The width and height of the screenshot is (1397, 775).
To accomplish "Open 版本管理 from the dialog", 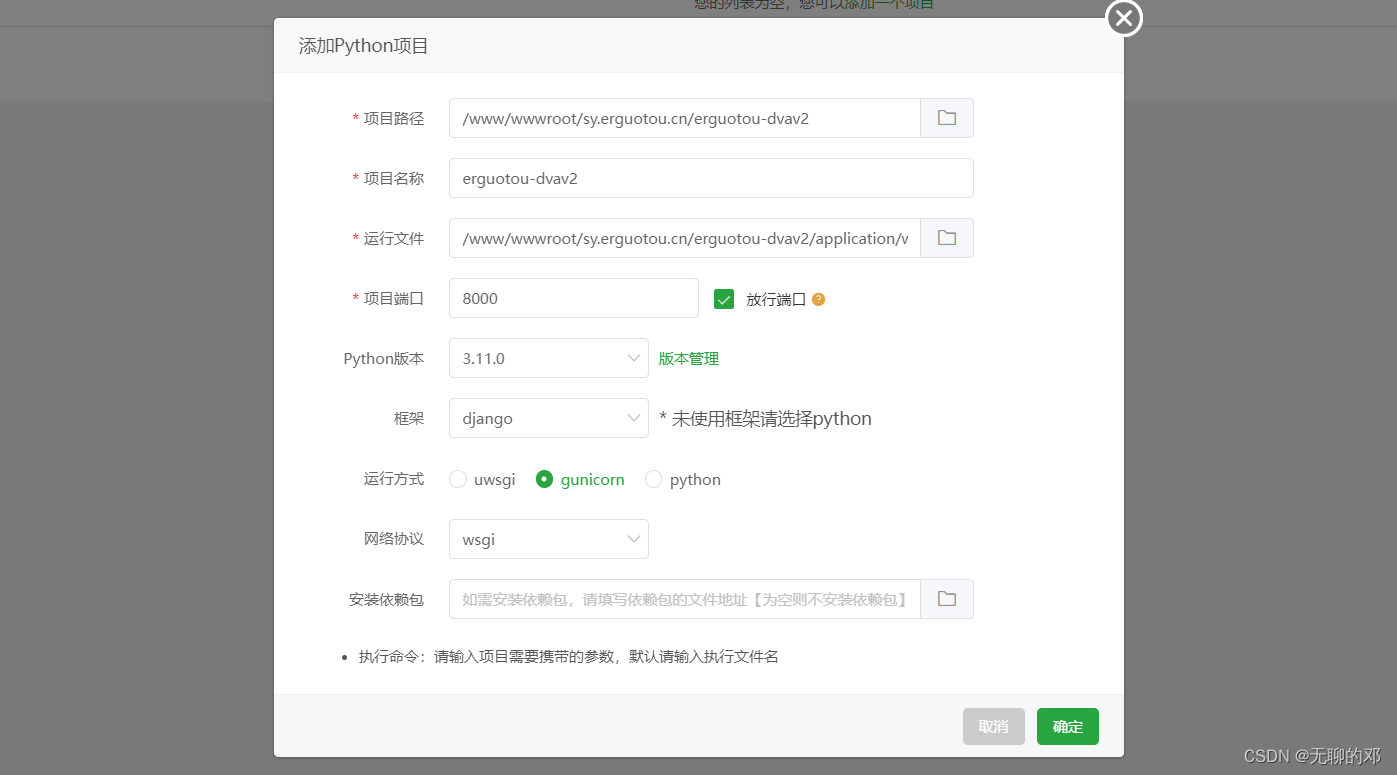I will click(x=688, y=358).
